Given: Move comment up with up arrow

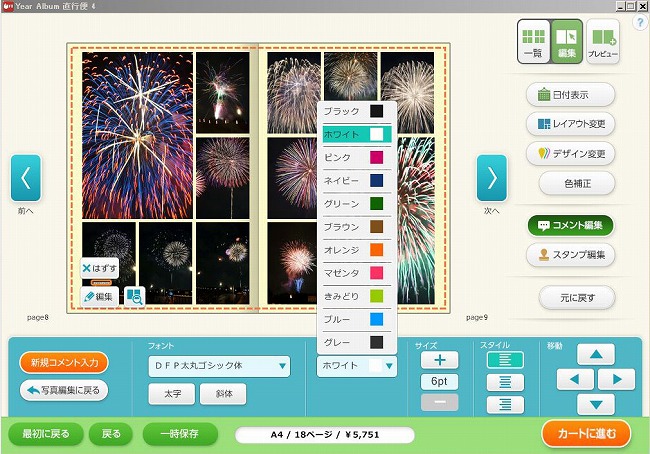Looking at the screenshot, I should point(596,356).
